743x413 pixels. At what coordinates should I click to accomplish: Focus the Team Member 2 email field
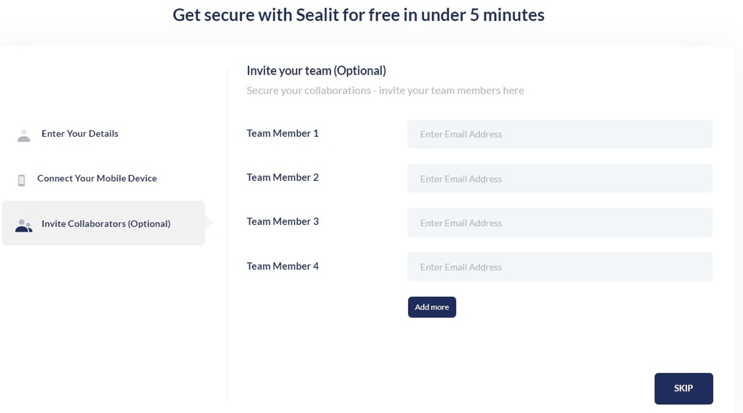click(560, 179)
